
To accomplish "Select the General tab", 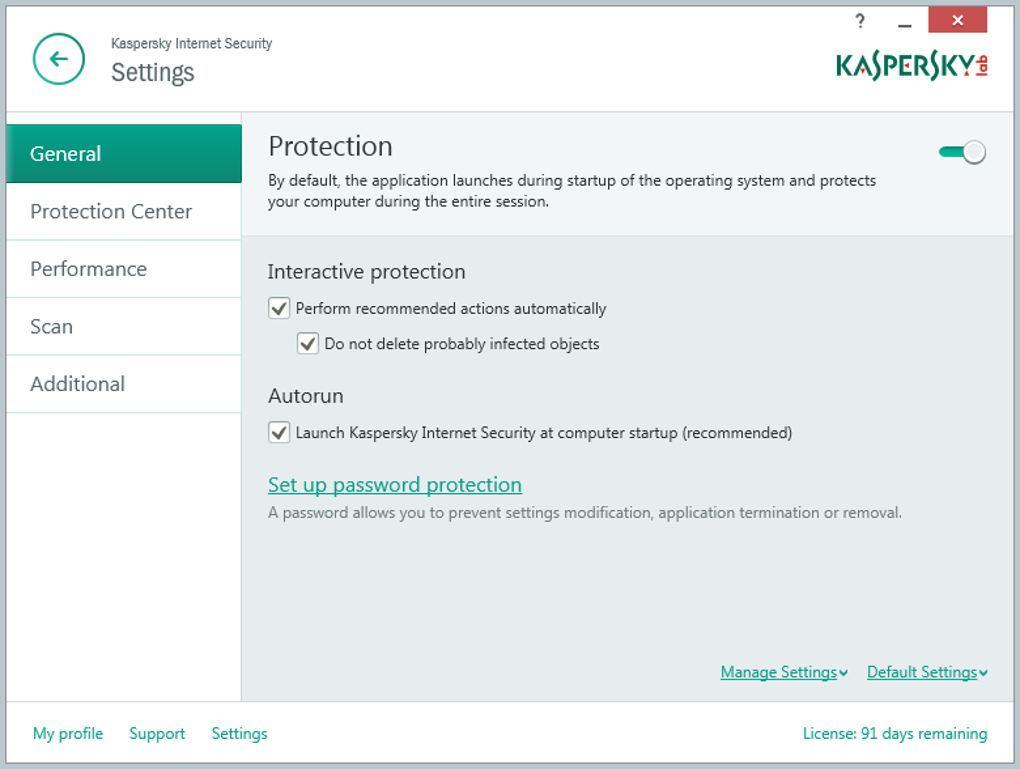I will [x=124, y=154].
